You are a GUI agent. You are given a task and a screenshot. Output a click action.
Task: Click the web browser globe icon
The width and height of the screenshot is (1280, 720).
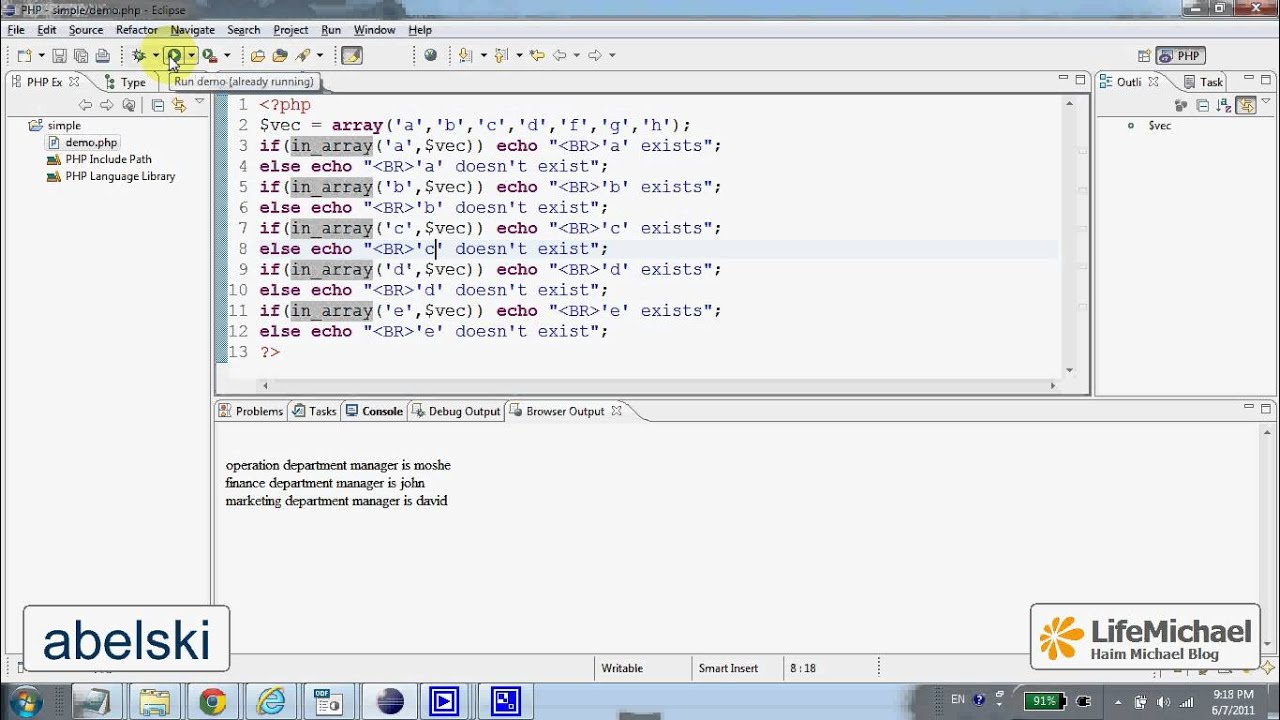[x=430, y=56]
